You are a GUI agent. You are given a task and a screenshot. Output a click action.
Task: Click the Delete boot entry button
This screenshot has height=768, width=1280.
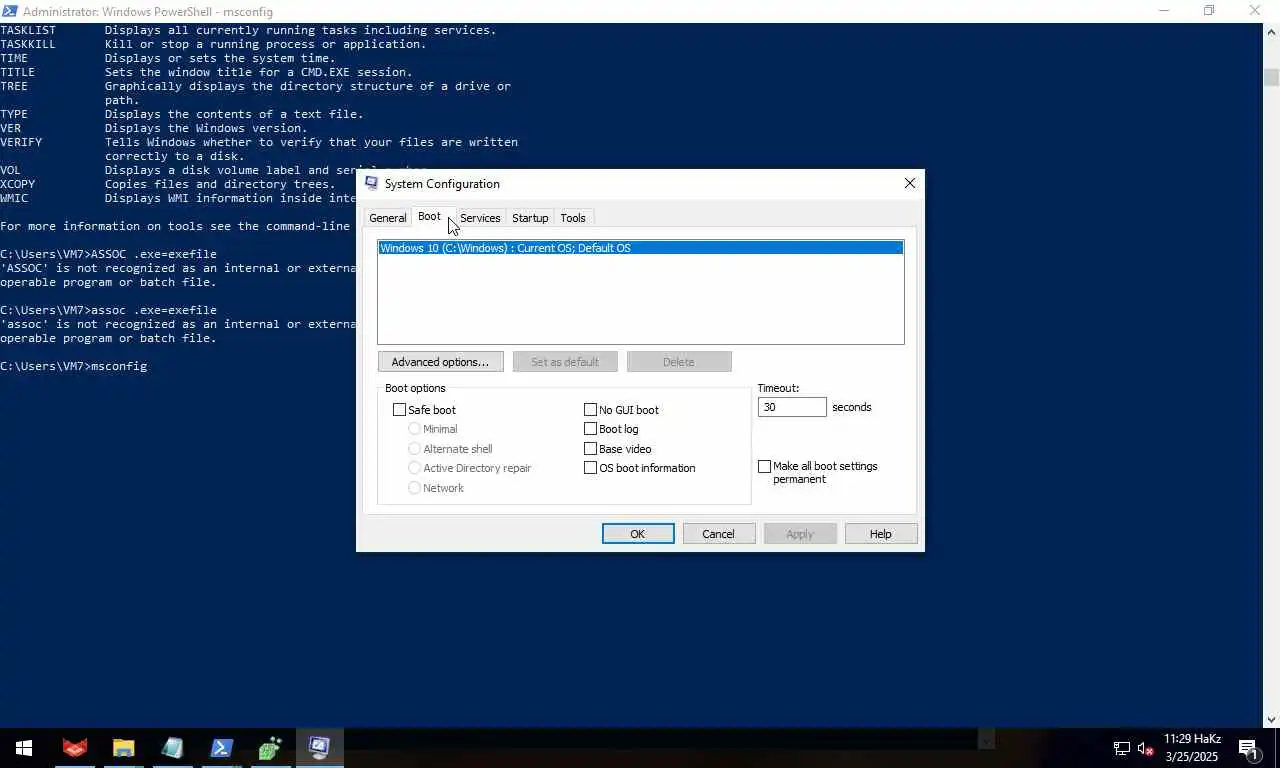[679, 362]
